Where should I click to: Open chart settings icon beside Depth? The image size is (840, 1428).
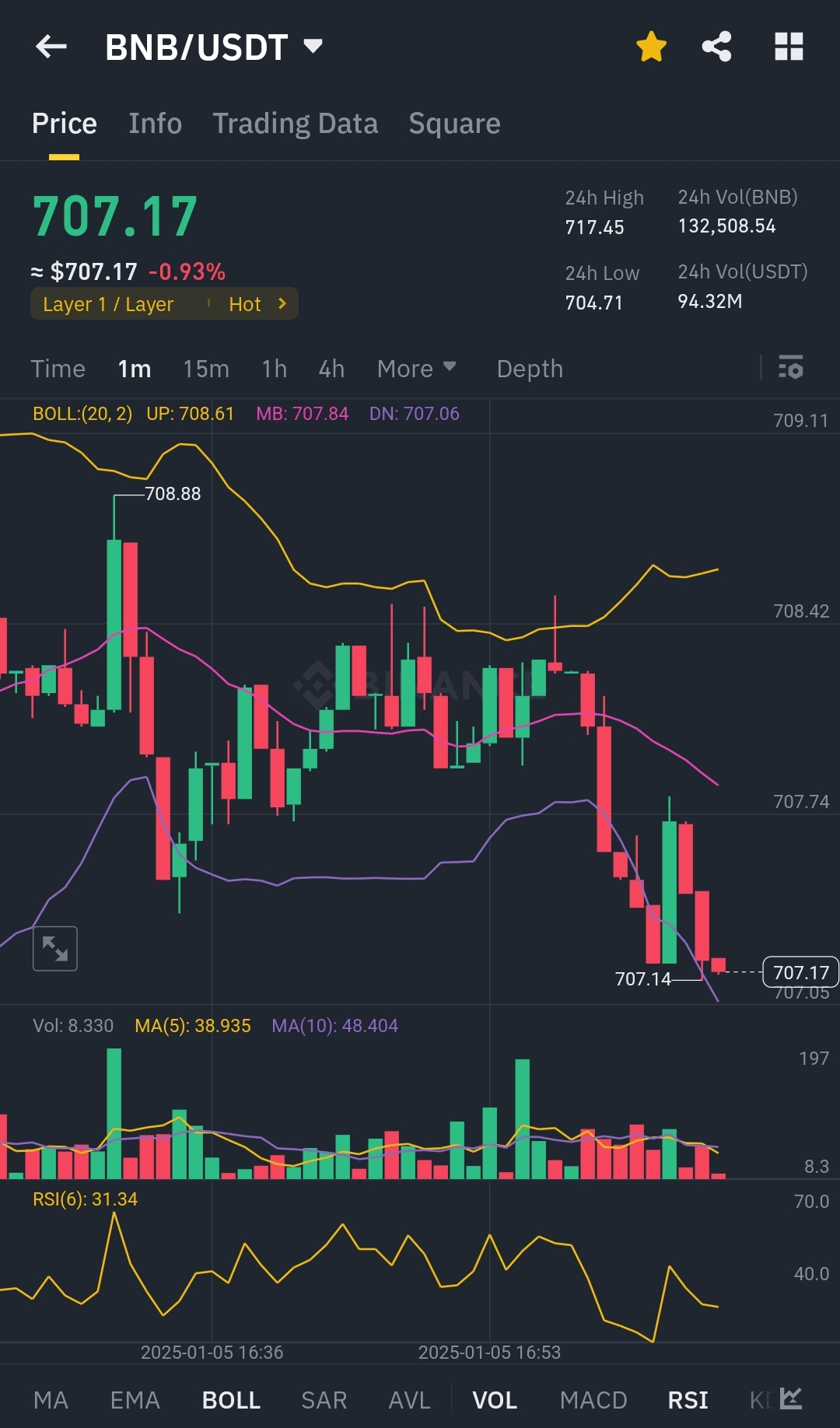791,367
